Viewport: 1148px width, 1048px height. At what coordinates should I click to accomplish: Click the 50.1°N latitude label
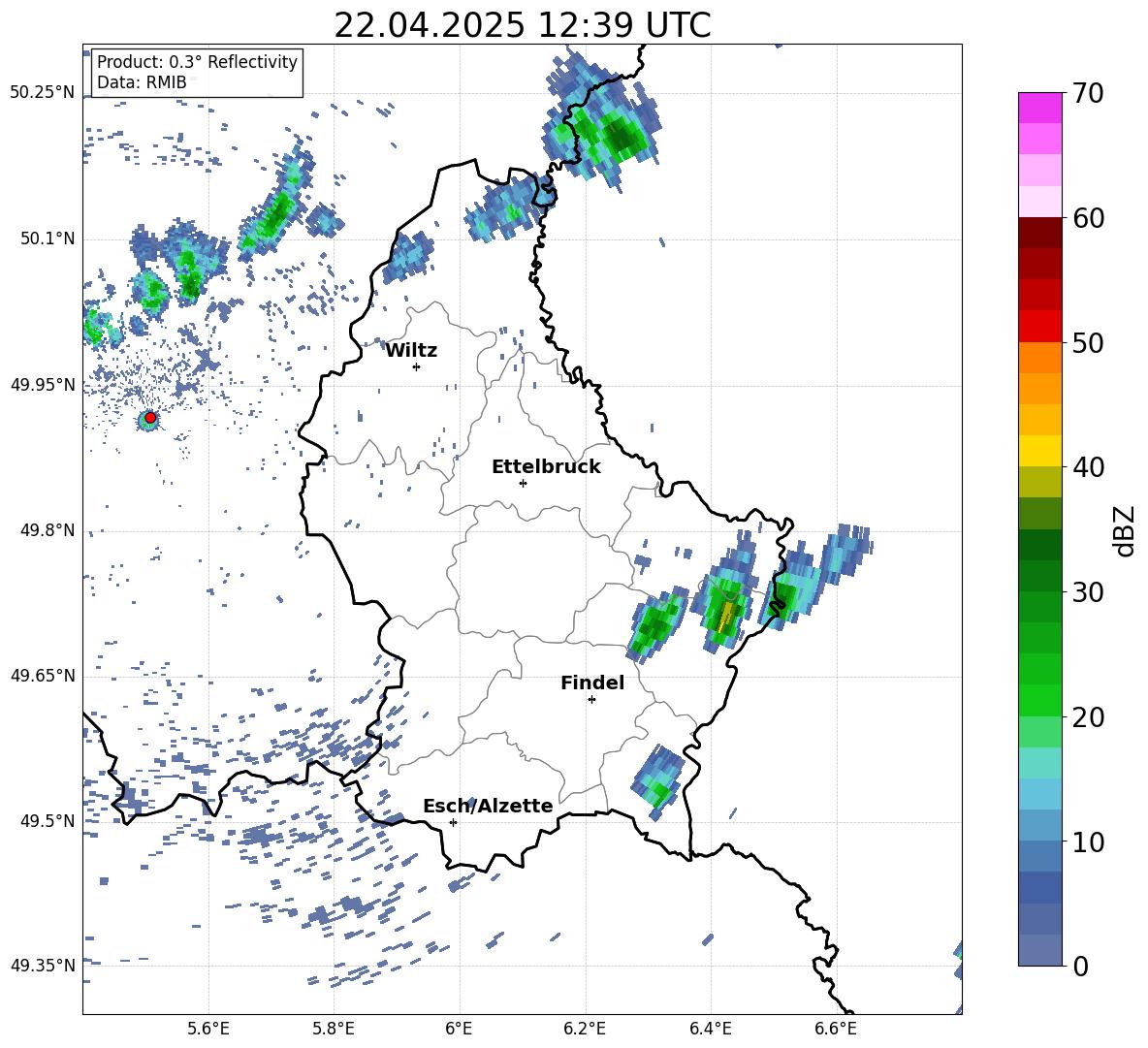[48, 239]
